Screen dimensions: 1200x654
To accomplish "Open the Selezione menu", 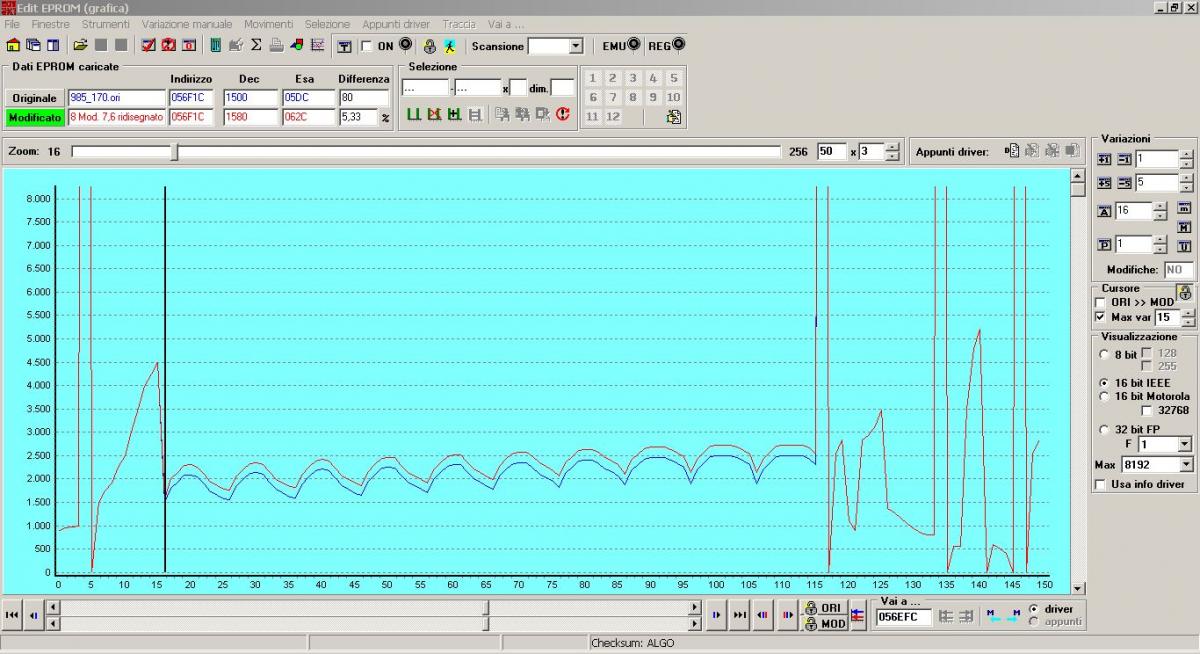I will tap(328, 24).
